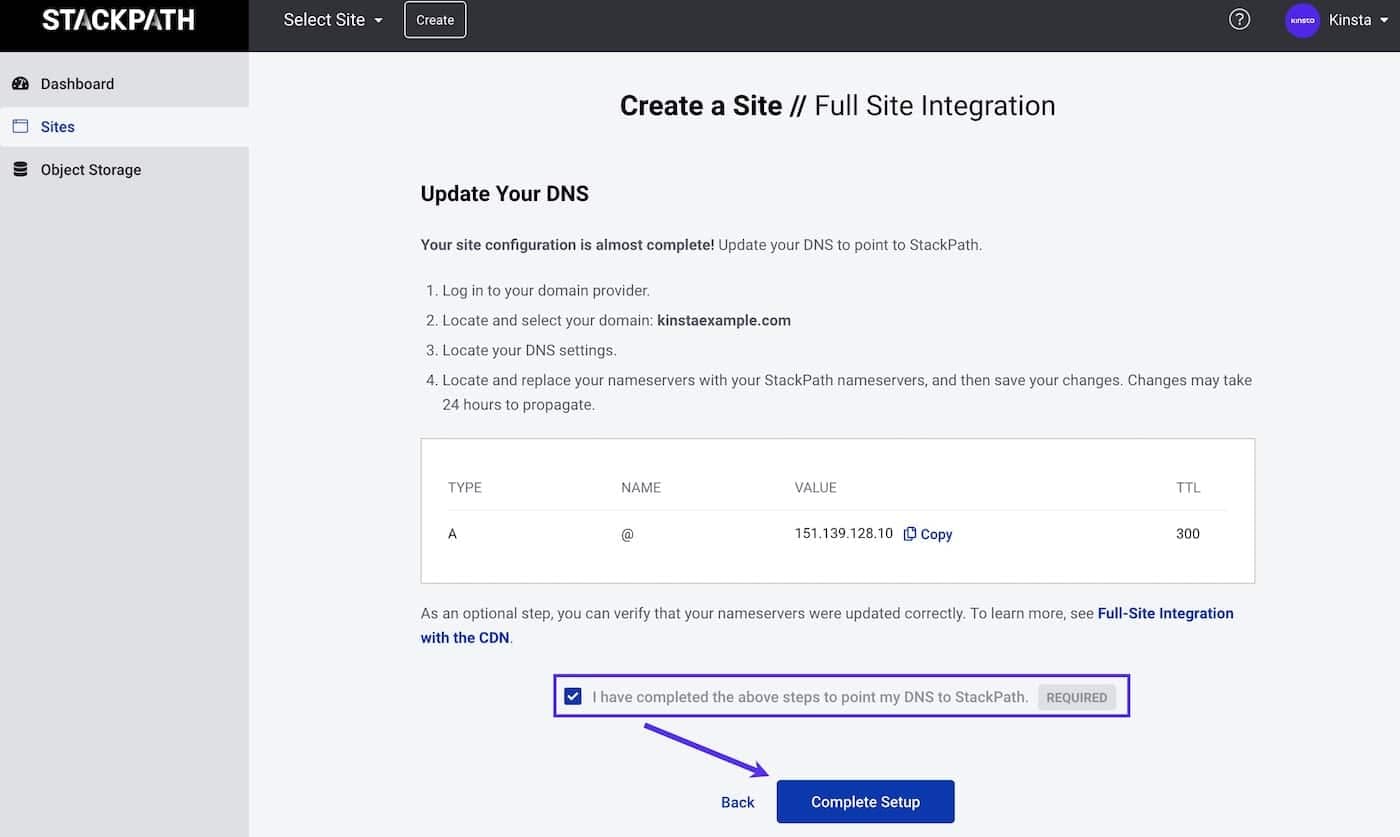This screenshot has width=1400, height=837.
Task: Click the Copy value link for 151.139.128.10
Action: coord(935,533)
